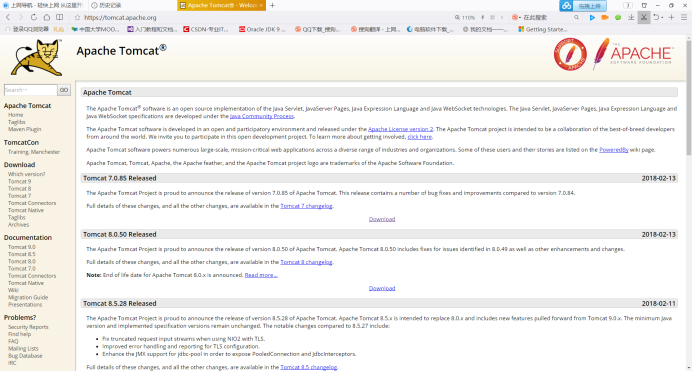Click Read more about Tomcat 8.0.x end of life
Image resolution: width=693 pixels, height=372 pixels.
261,275
